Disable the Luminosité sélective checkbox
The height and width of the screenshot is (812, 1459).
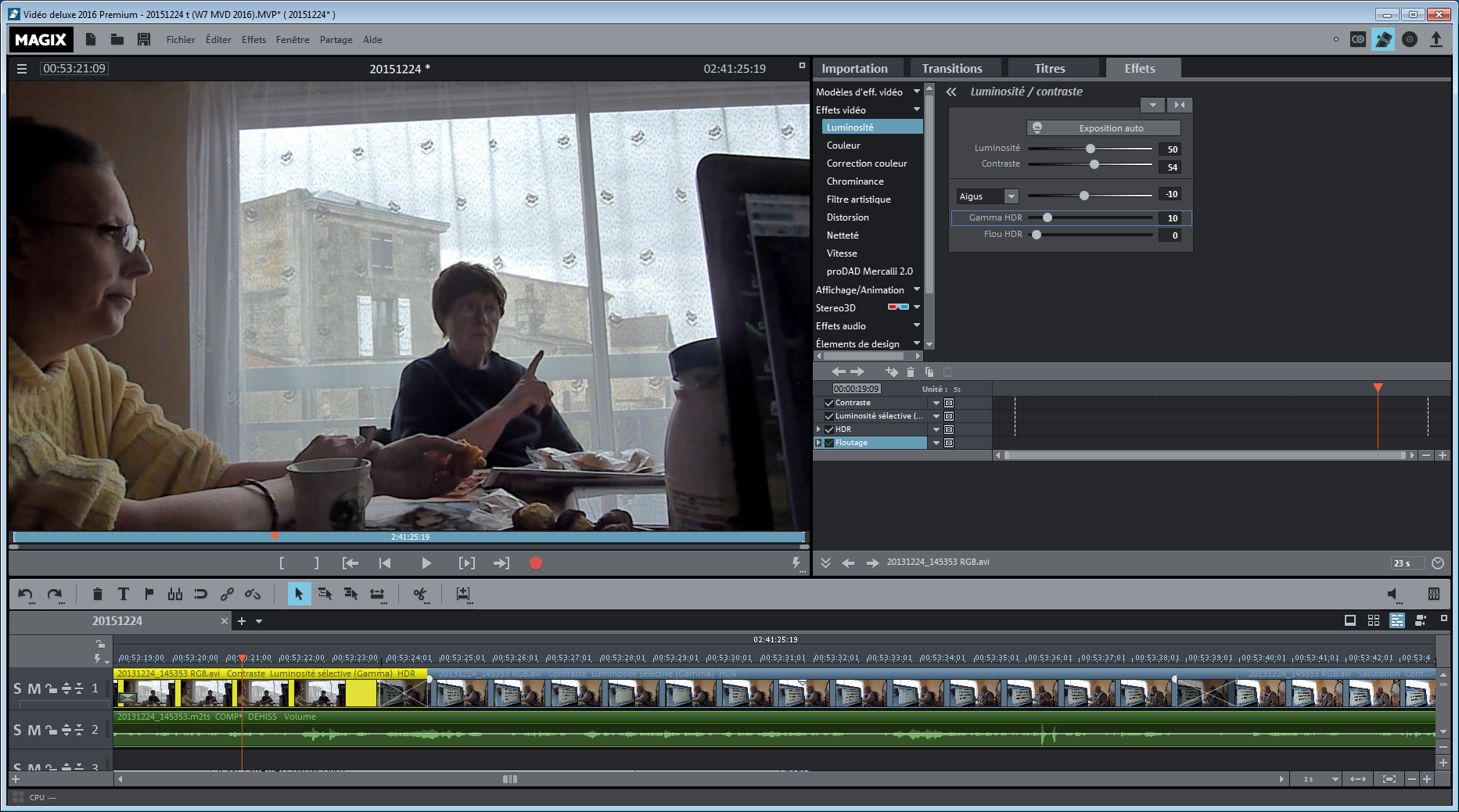coord(829,416)
